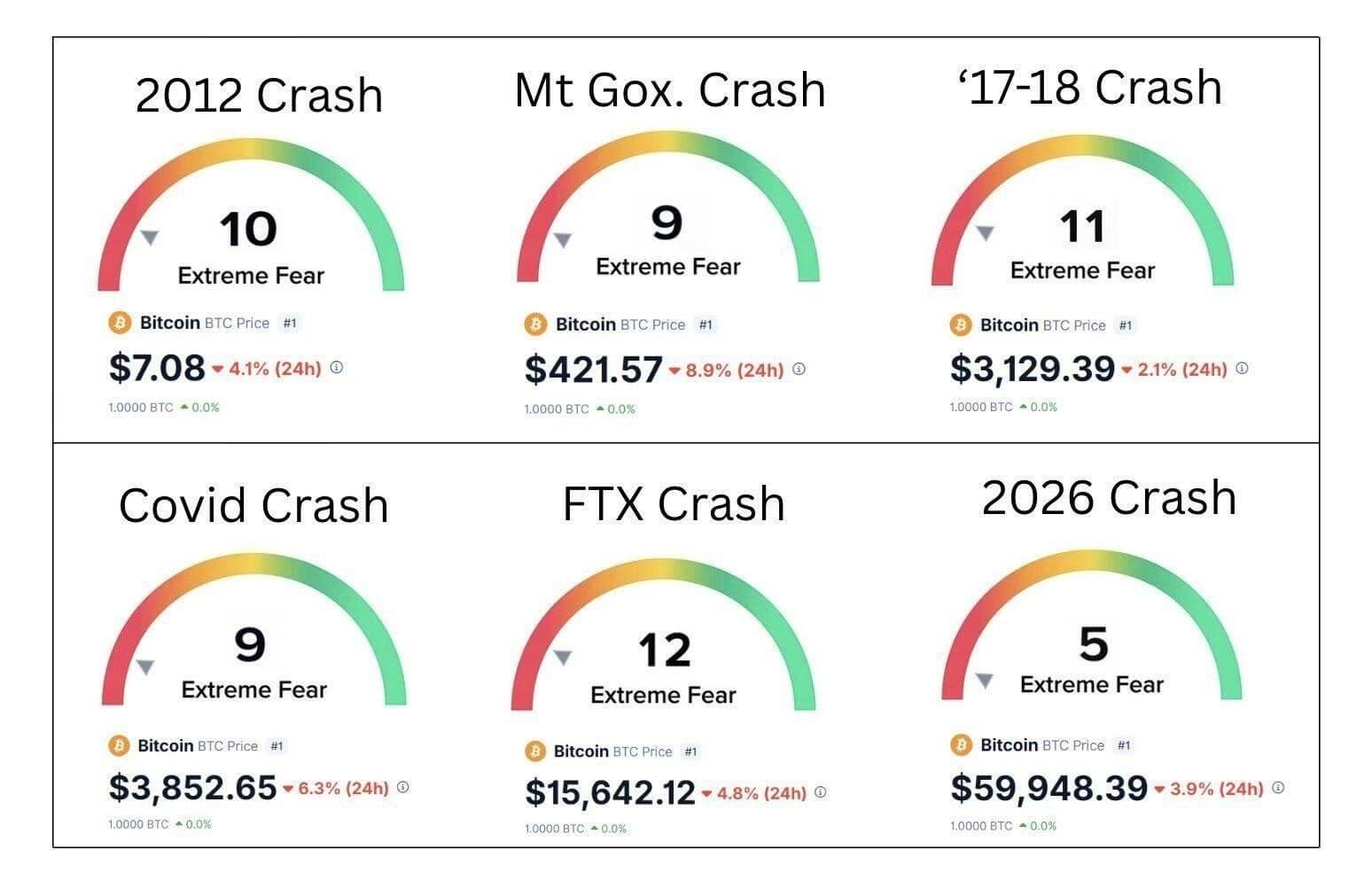This screenshot has height=888, width=1372.
Task: Click info icon next to $7.08 price change
Action: point(337,368)
